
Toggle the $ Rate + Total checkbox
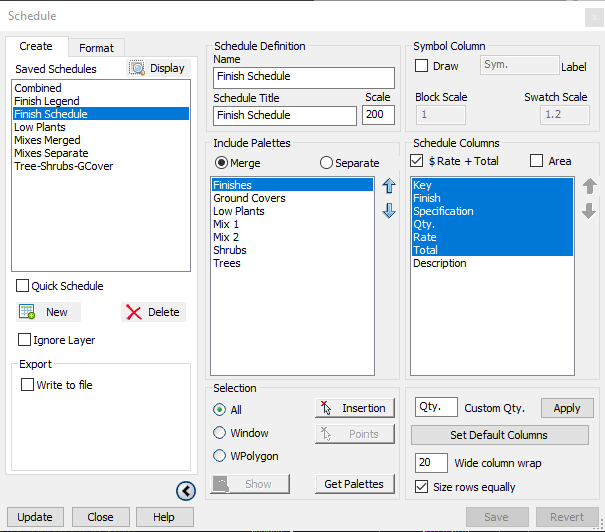click(417, 161)
